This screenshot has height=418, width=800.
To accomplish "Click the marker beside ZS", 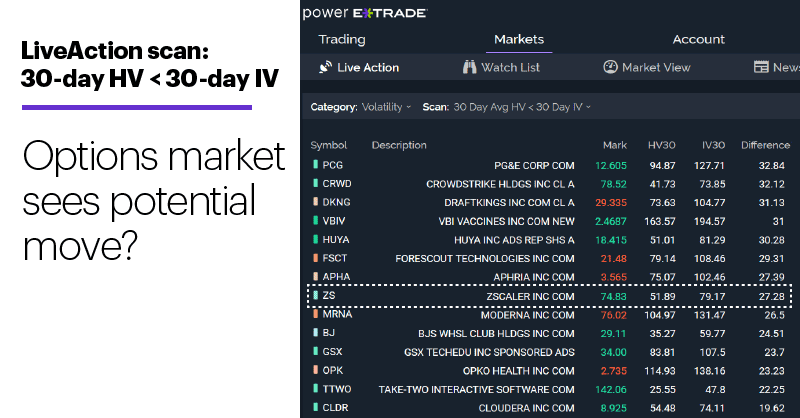I will click(x=315, y=295).
